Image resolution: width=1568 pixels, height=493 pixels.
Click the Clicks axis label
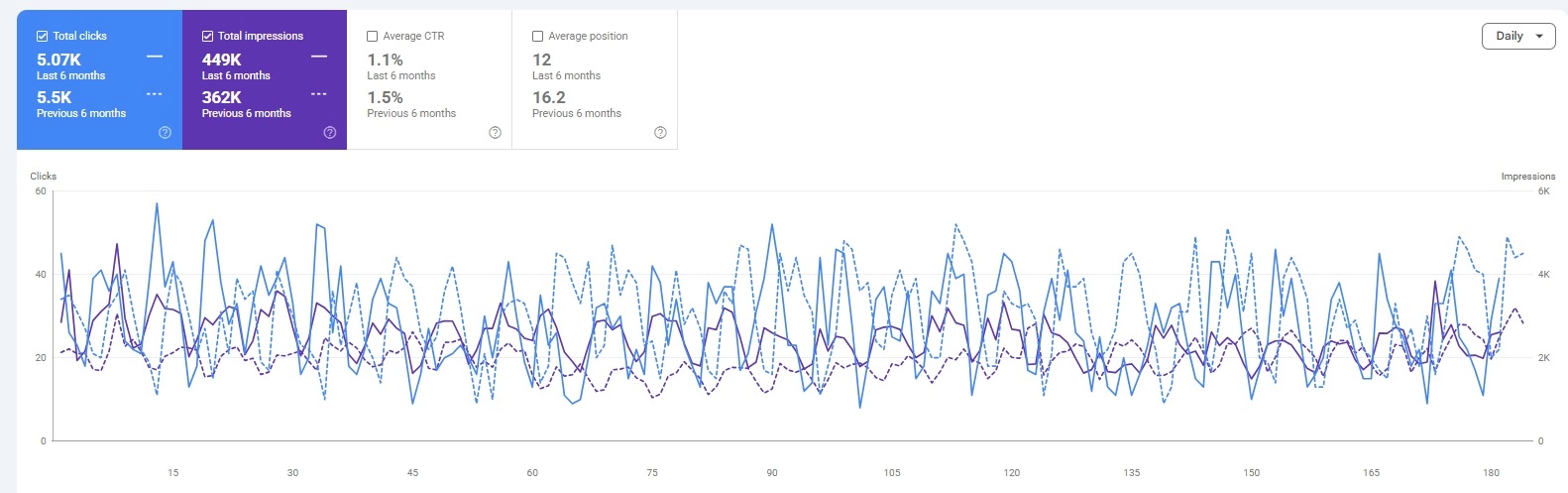pyautogui.click(x=44, y=176)
